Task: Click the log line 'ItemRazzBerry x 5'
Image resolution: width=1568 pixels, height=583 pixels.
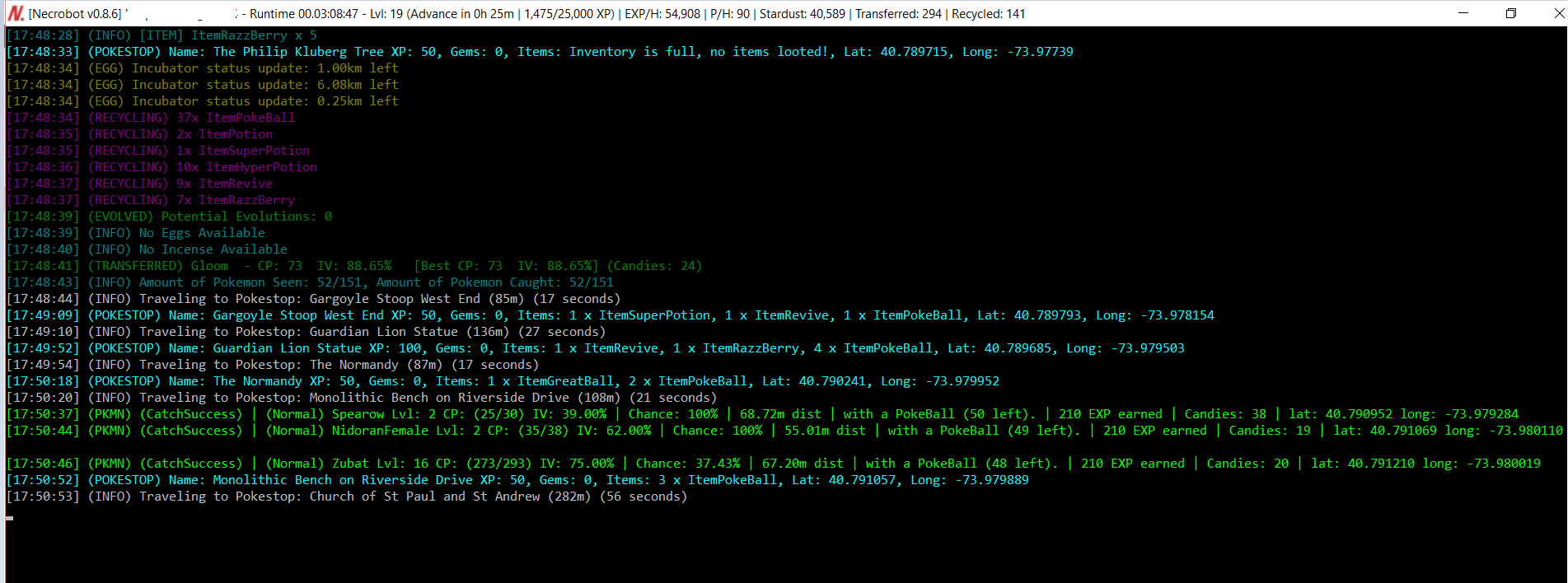Action: [161, 35]
